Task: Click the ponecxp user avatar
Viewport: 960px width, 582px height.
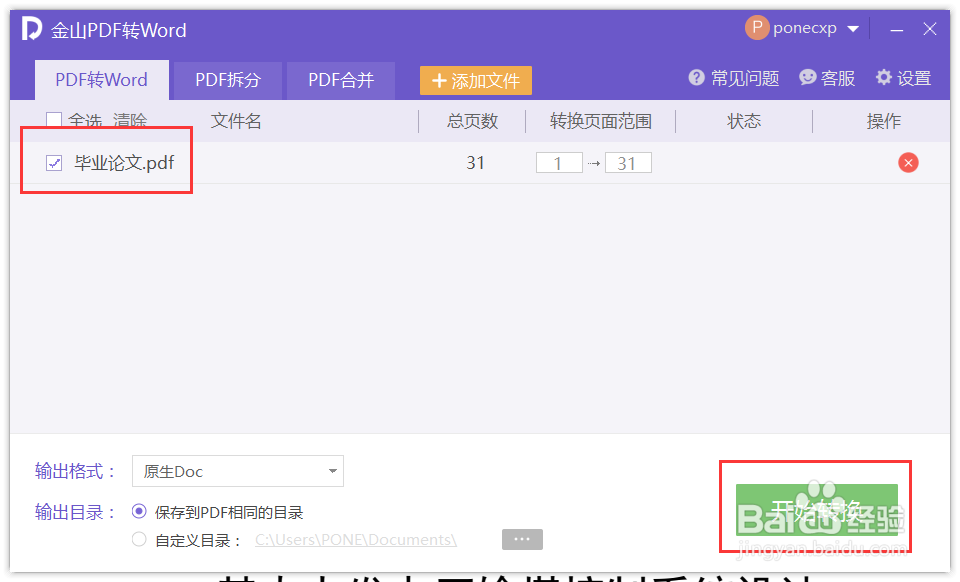Action: 757,28
